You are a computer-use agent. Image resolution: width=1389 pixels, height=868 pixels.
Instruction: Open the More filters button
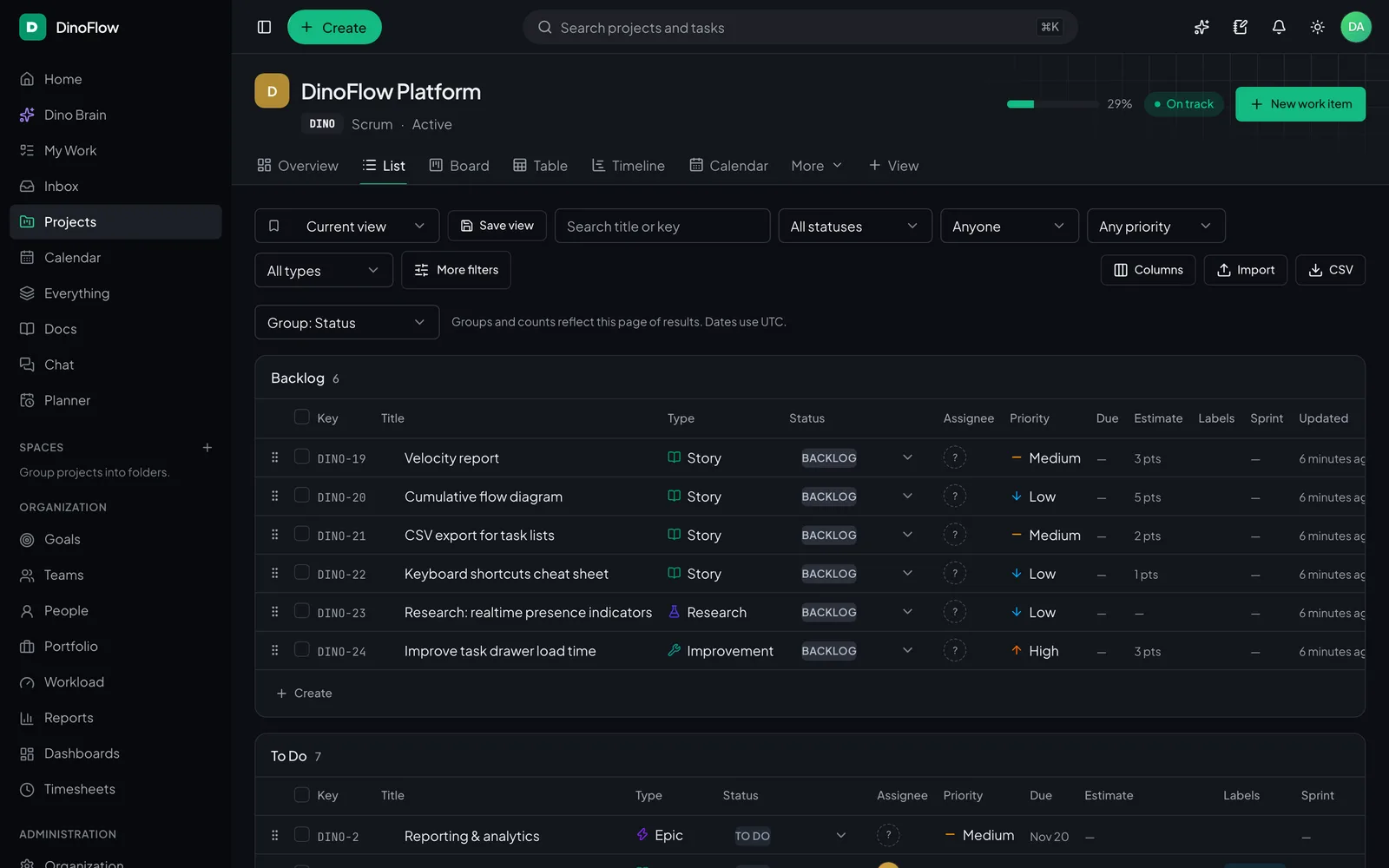click(457, 270)
